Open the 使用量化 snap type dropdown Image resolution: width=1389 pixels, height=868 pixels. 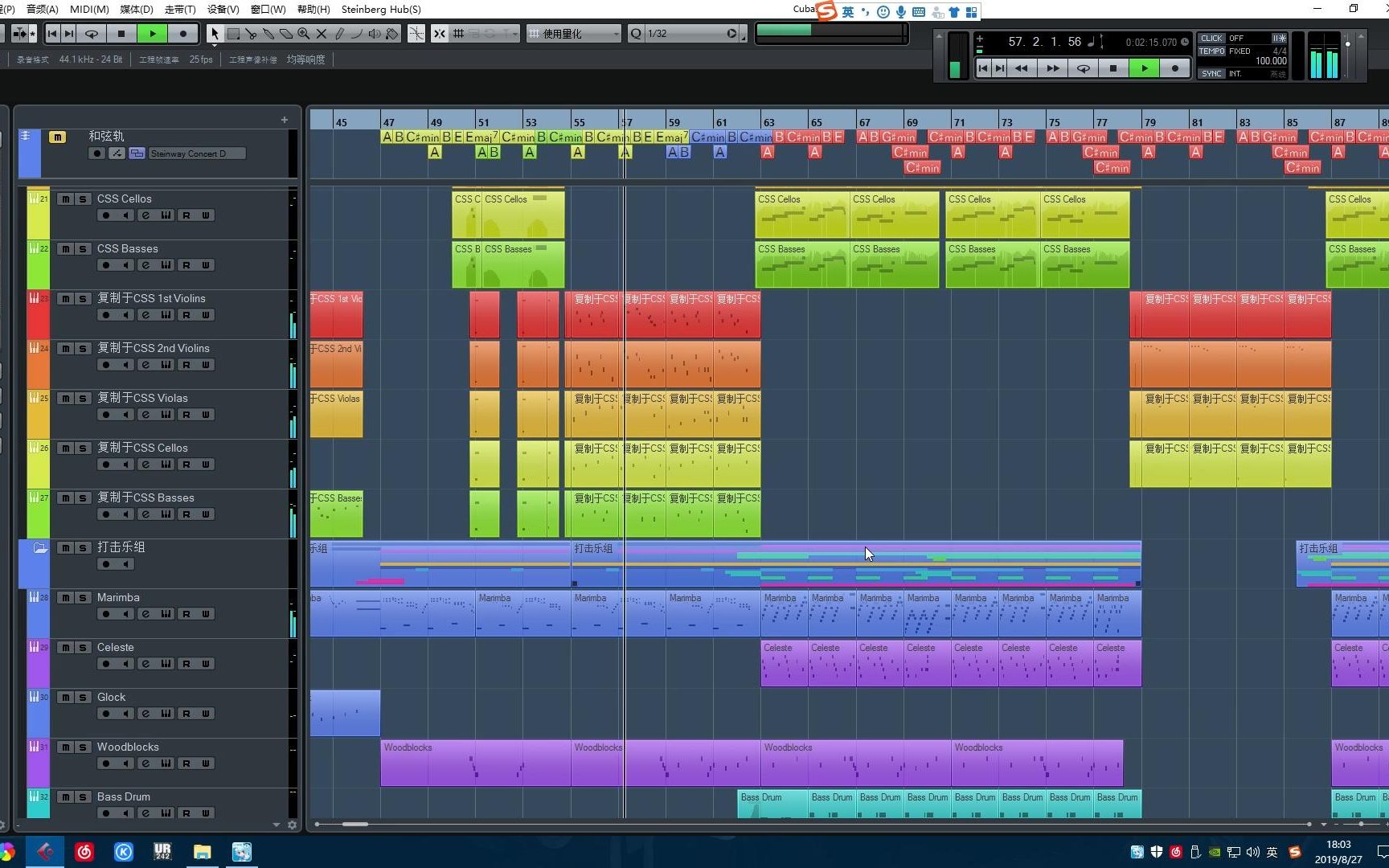coord(575,34)
